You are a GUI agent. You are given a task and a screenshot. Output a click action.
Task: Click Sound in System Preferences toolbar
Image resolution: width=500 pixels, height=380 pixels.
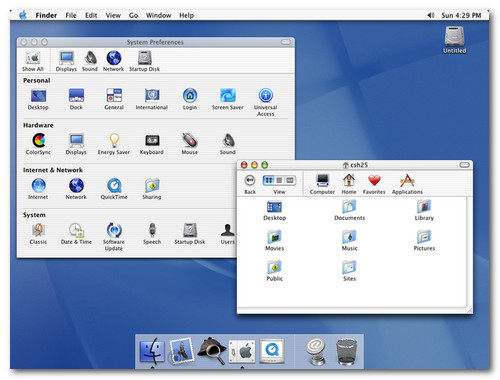(x=90, y=61)
